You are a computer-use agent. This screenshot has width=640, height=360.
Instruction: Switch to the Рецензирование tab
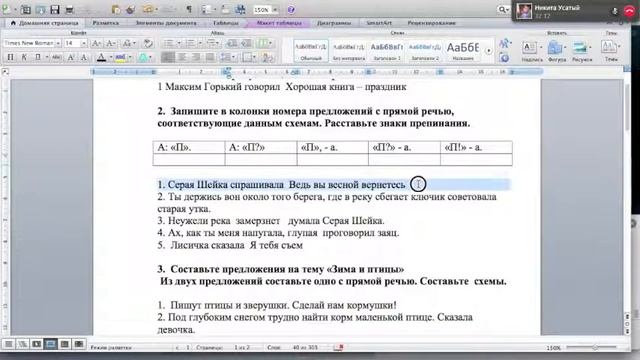coord(431,23)
